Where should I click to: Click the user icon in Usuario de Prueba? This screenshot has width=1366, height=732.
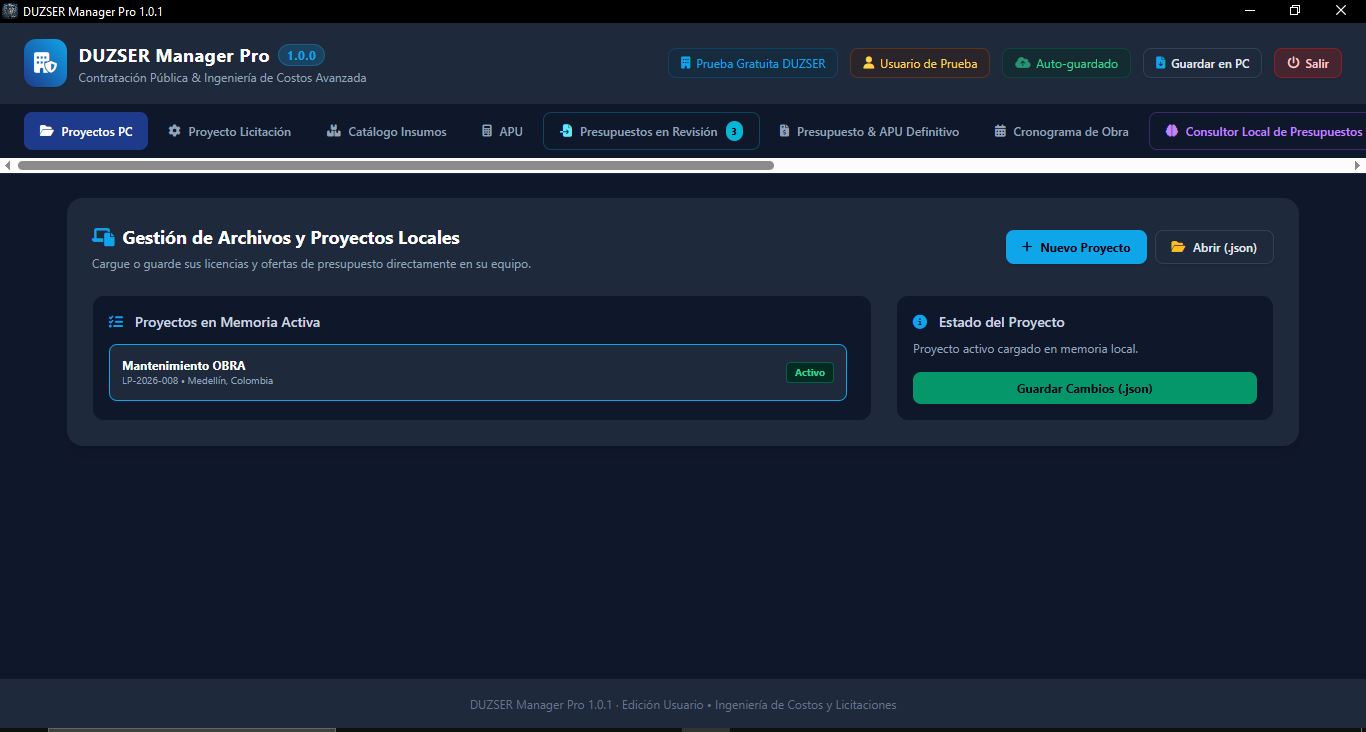[868, 63]
